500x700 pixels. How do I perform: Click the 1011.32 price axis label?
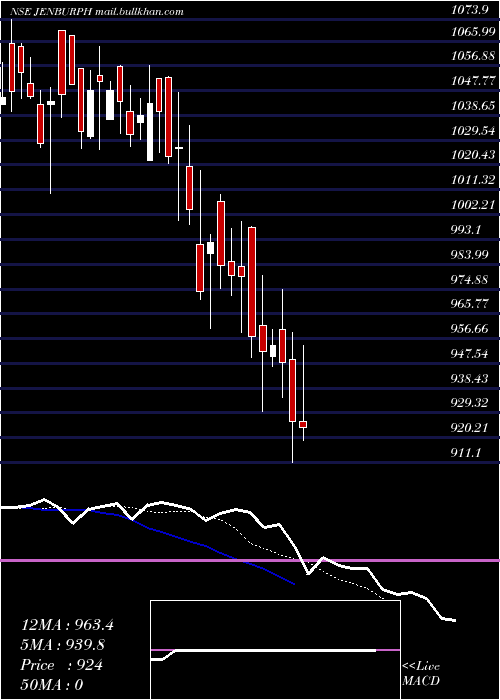[473, 180]
